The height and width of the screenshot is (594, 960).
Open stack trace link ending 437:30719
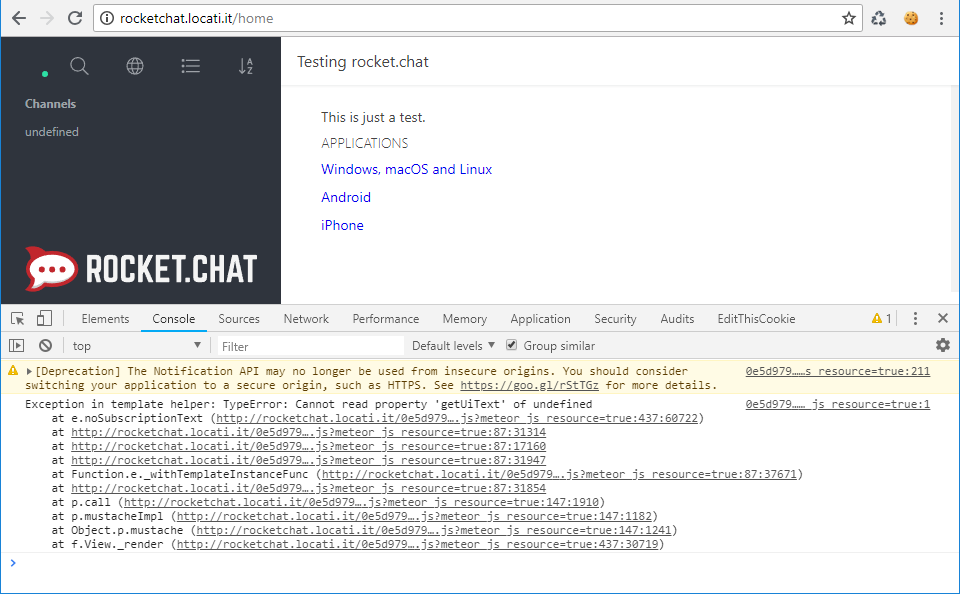[x=418, y=545]
